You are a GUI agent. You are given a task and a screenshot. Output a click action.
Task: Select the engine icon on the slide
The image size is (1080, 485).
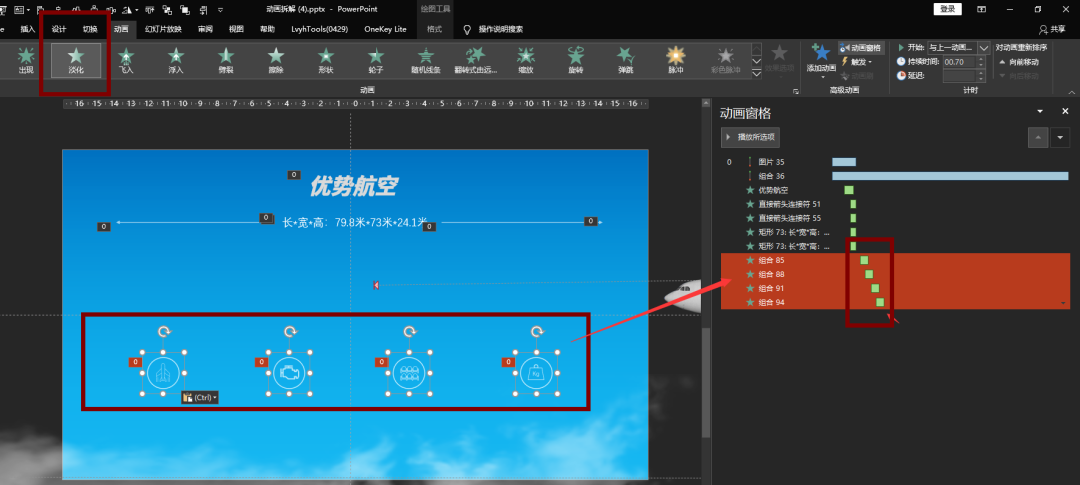point(288,373)
